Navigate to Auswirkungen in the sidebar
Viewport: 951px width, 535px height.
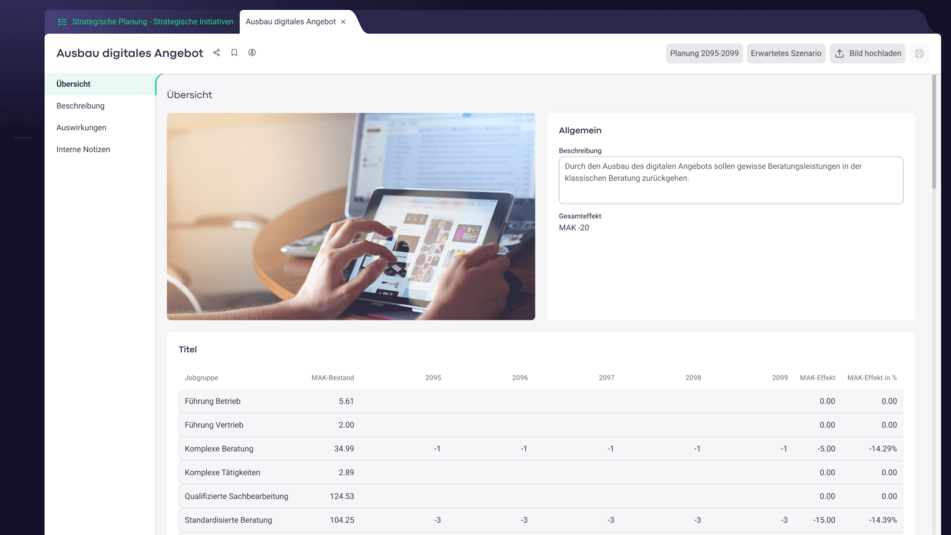point(81,128)
